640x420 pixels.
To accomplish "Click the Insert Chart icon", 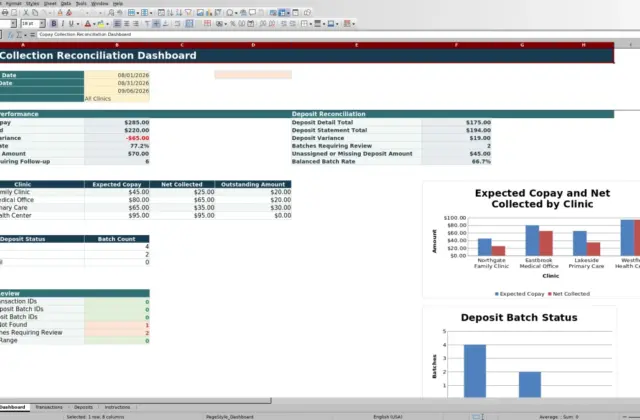I will coord(209,13).
